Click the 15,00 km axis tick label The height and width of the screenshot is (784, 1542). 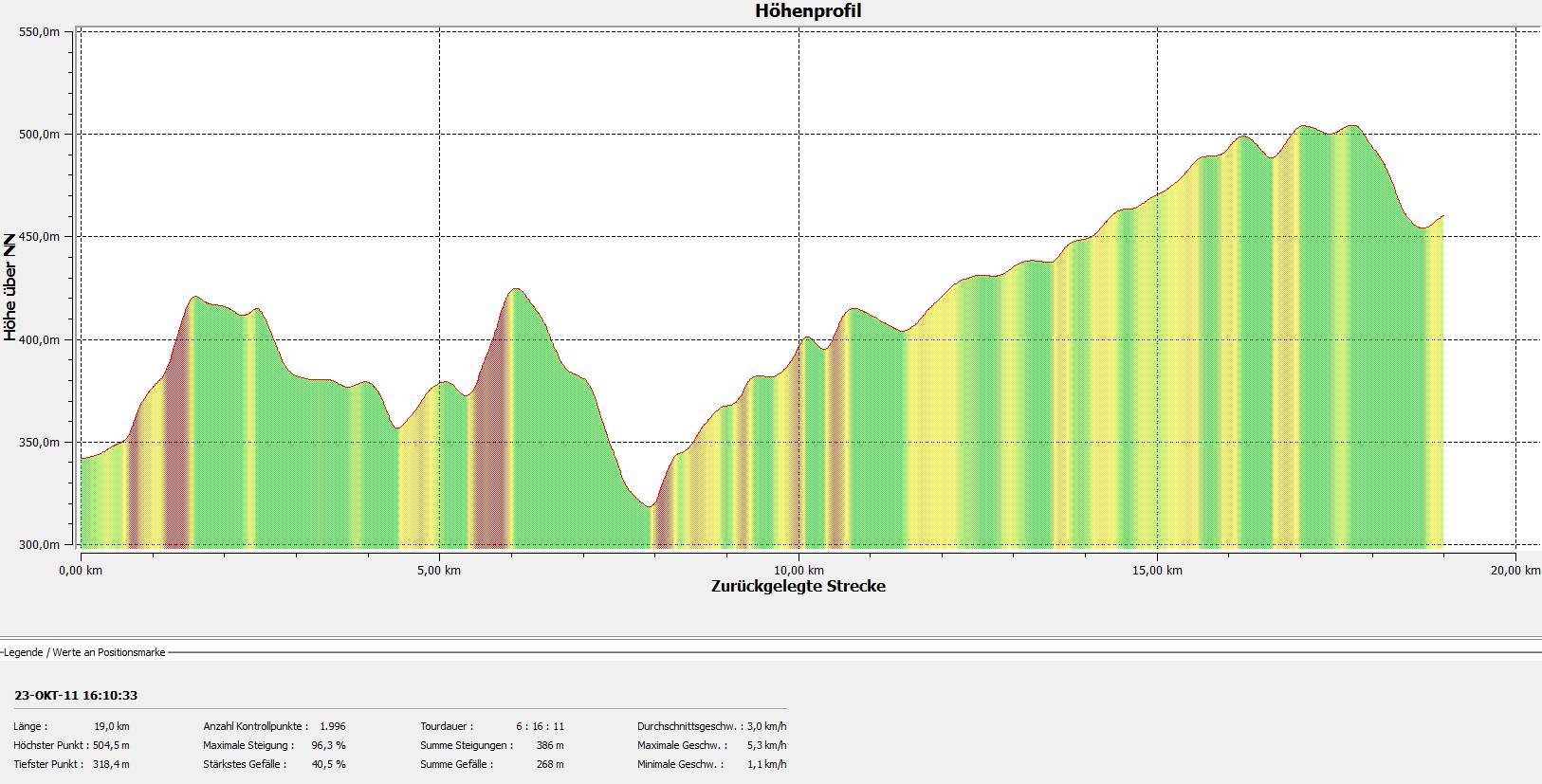pyautogui.click(x=1157, y=570)
